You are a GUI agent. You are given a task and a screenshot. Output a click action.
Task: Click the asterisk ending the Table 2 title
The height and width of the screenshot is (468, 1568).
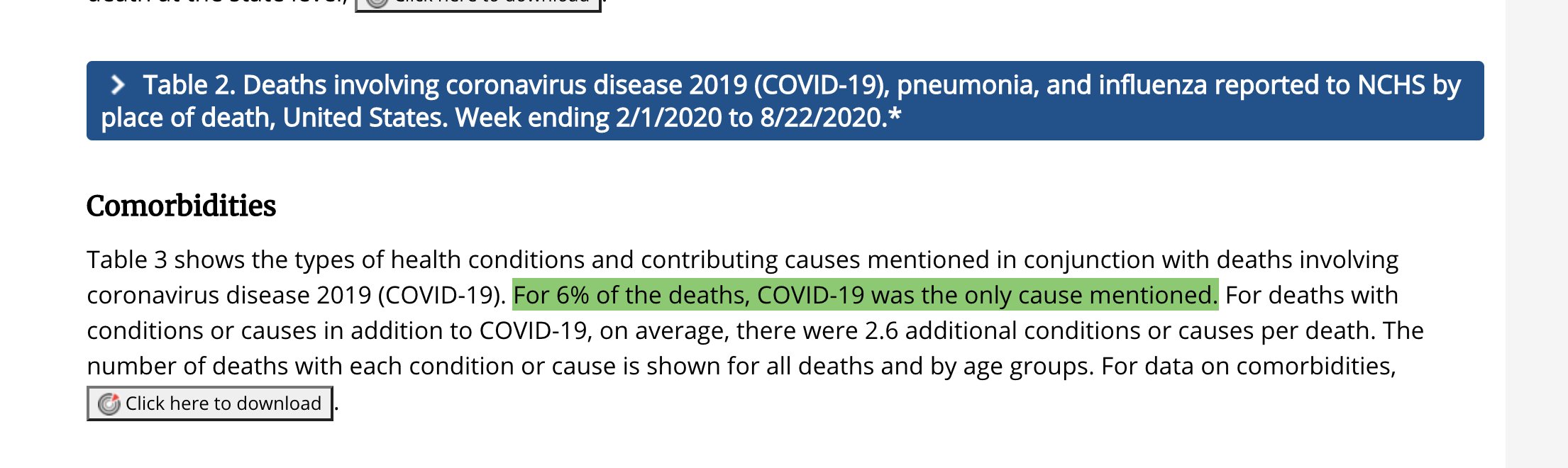tap(894, 113)
